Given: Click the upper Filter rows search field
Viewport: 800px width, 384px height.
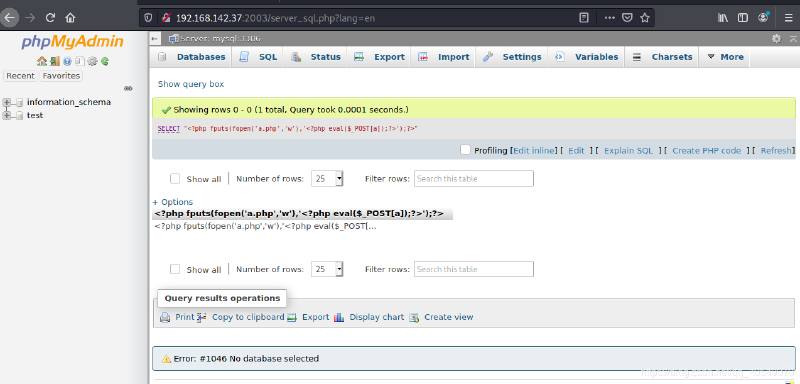Looking at the screenshot, I should point(474,178).
